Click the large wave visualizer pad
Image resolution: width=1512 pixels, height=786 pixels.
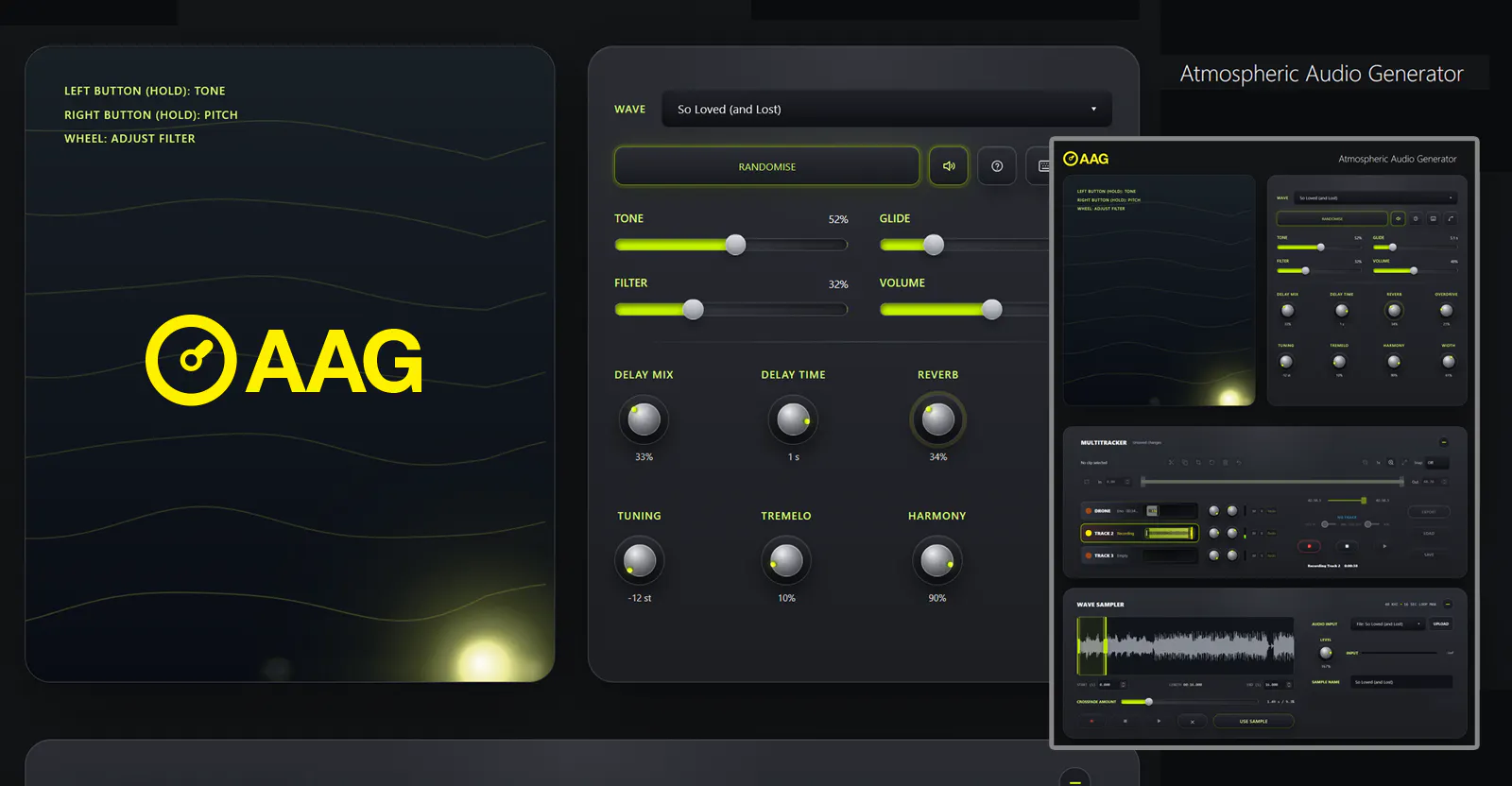289,364
